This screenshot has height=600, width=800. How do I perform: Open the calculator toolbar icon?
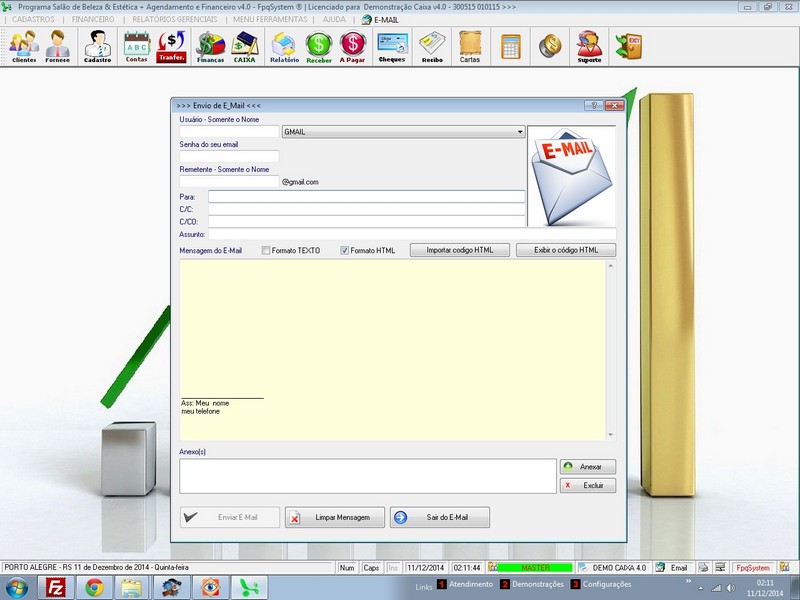(511, 46)
